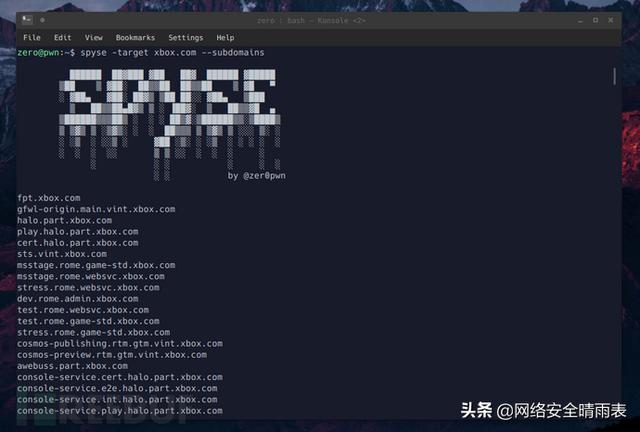
Task: Select console-service.cert.halo.part.xbox.com line
Action: click(120, 377)
